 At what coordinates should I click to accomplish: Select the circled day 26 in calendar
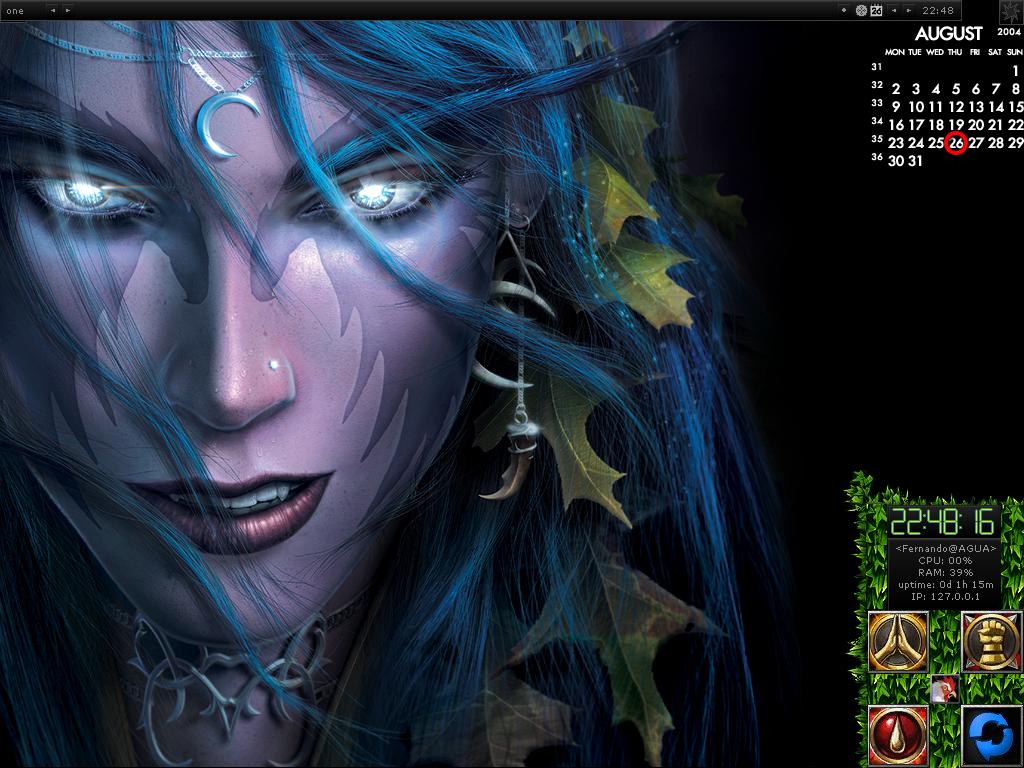click(956, 143)
